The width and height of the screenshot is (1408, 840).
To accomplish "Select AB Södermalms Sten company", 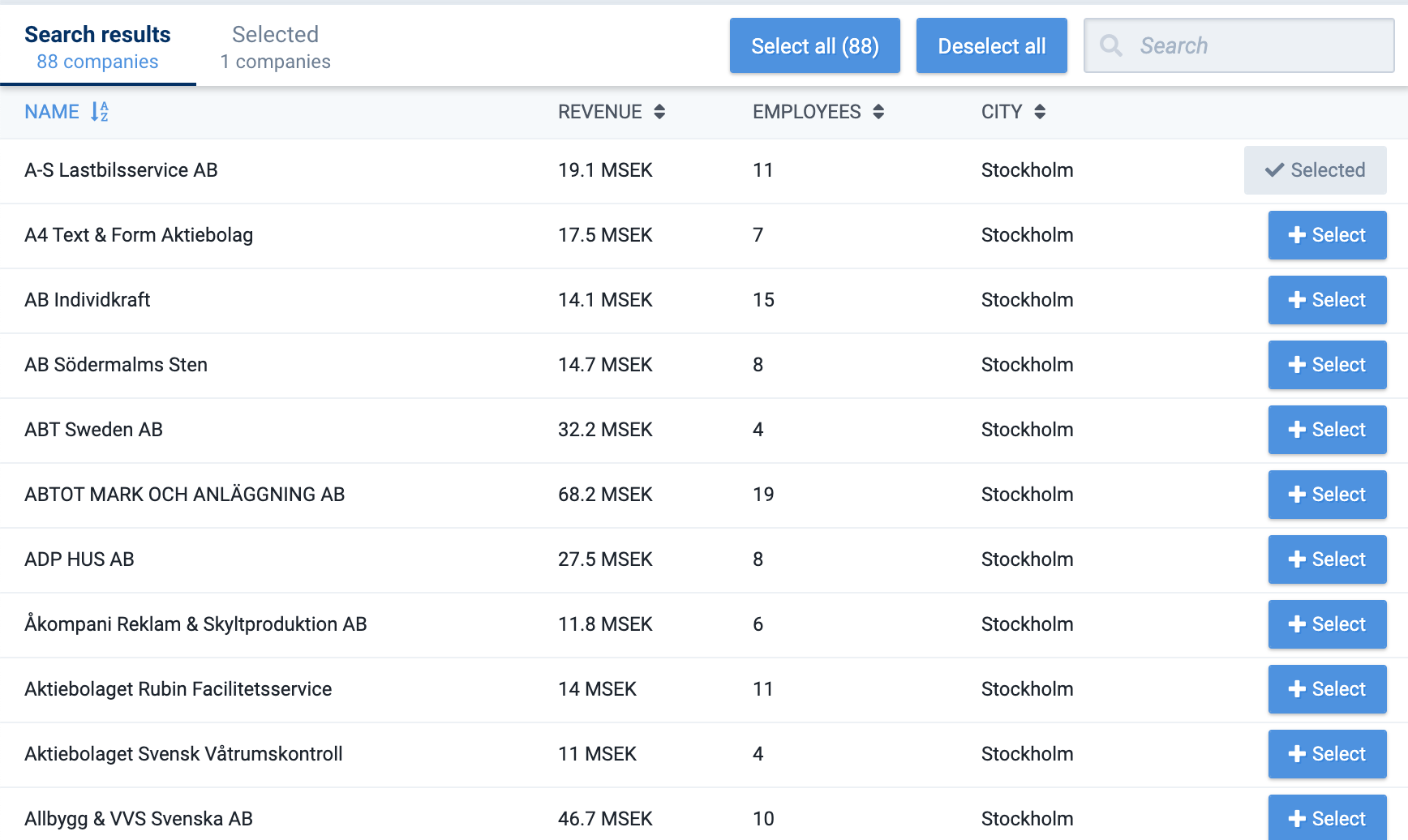I will [1328, 365].
